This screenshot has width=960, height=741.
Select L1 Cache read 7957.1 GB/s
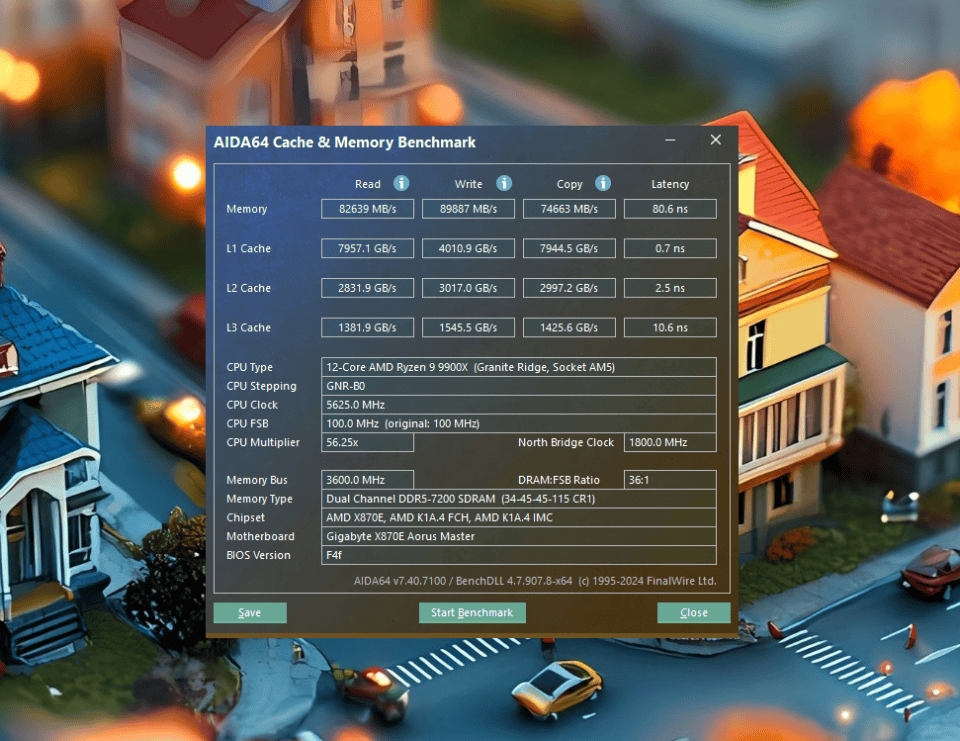(x=367, y=248)
